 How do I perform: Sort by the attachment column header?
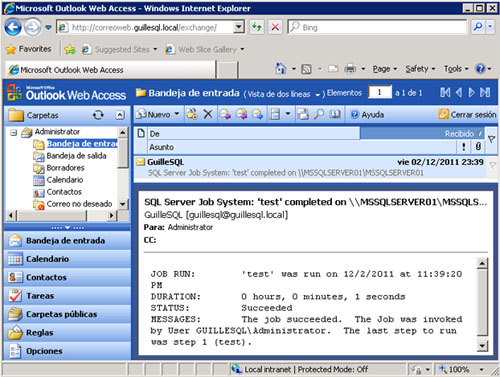[478, 147]
